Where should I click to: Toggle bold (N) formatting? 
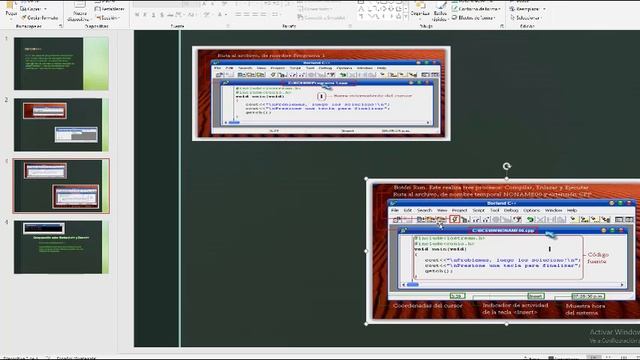(x=137, y=15)
